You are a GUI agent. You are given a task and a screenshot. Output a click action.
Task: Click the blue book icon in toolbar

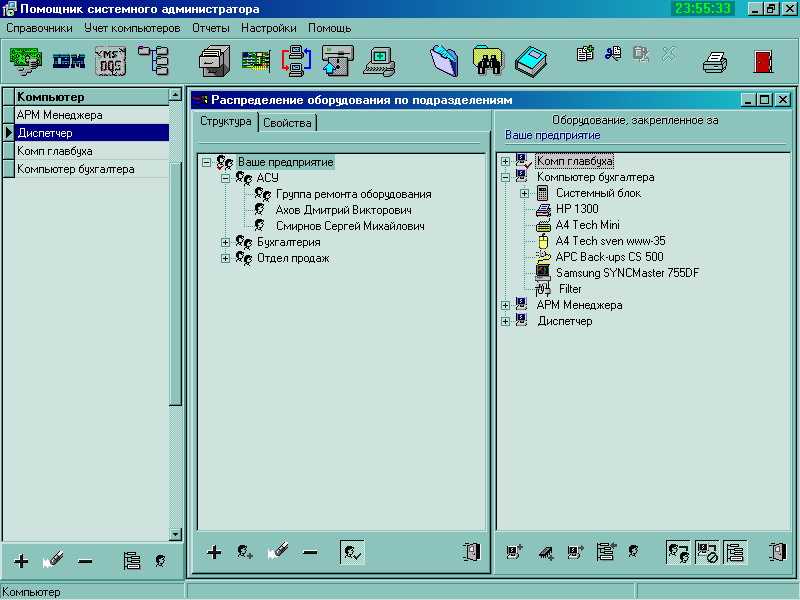click(531, 61)
